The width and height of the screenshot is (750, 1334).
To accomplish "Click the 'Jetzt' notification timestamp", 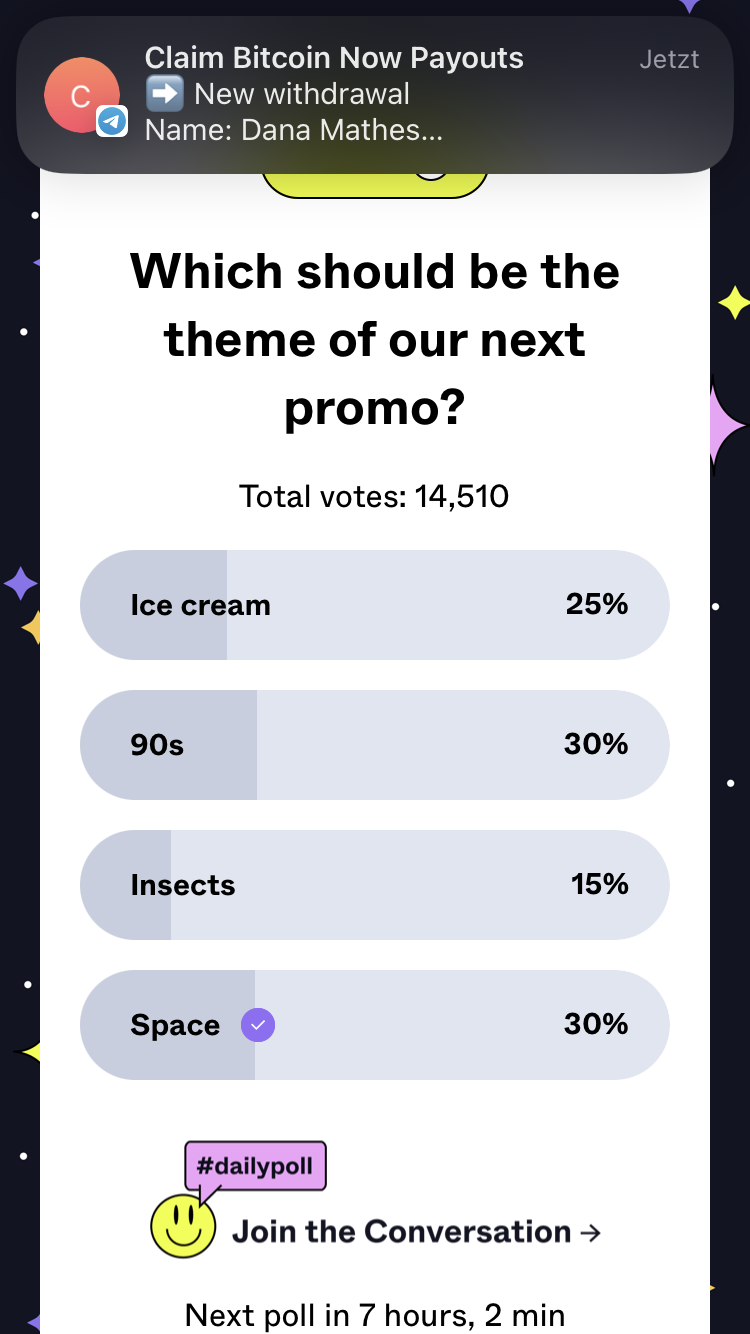I will coord(669,60).
